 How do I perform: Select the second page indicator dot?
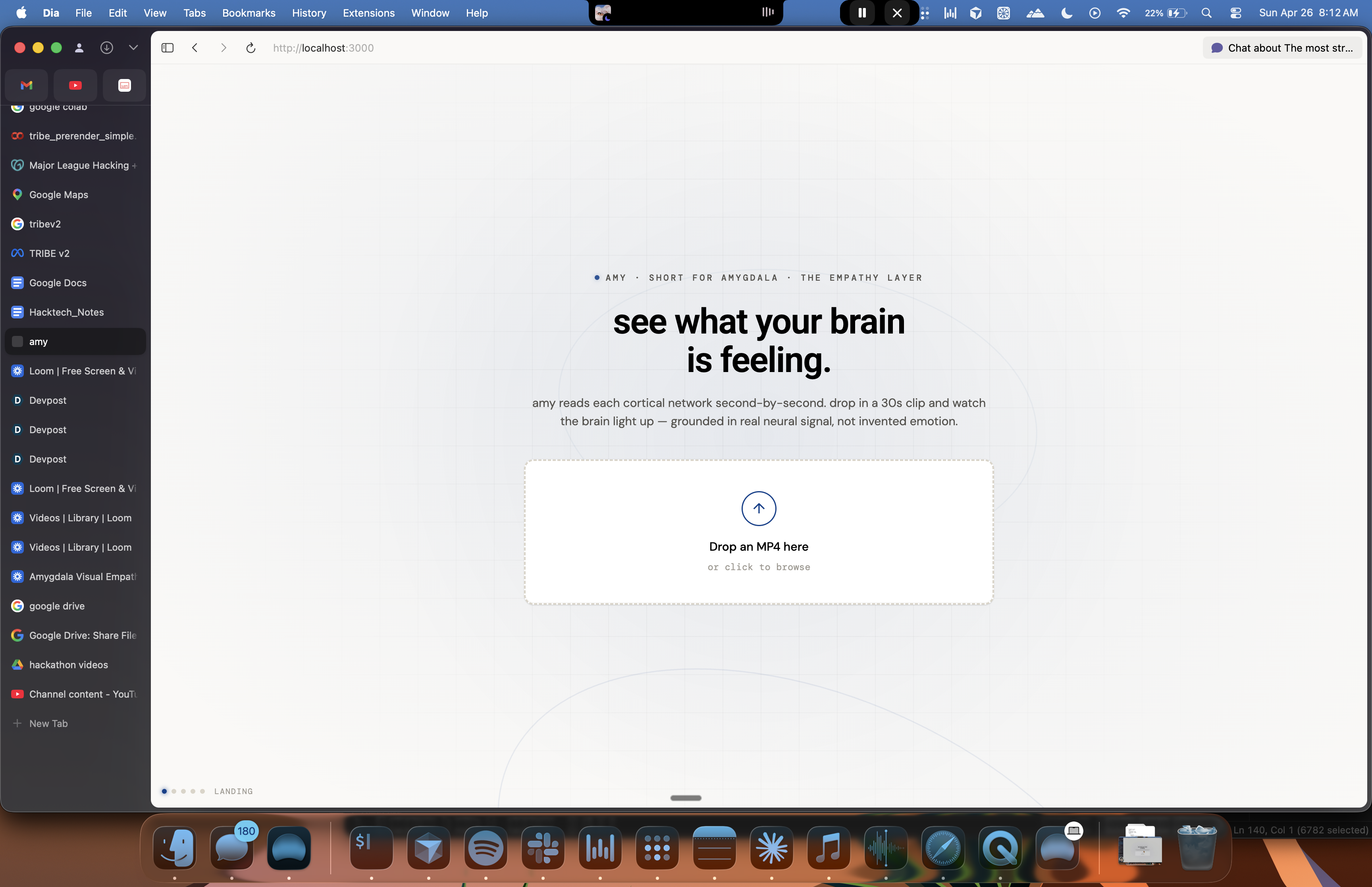(174, 791)
